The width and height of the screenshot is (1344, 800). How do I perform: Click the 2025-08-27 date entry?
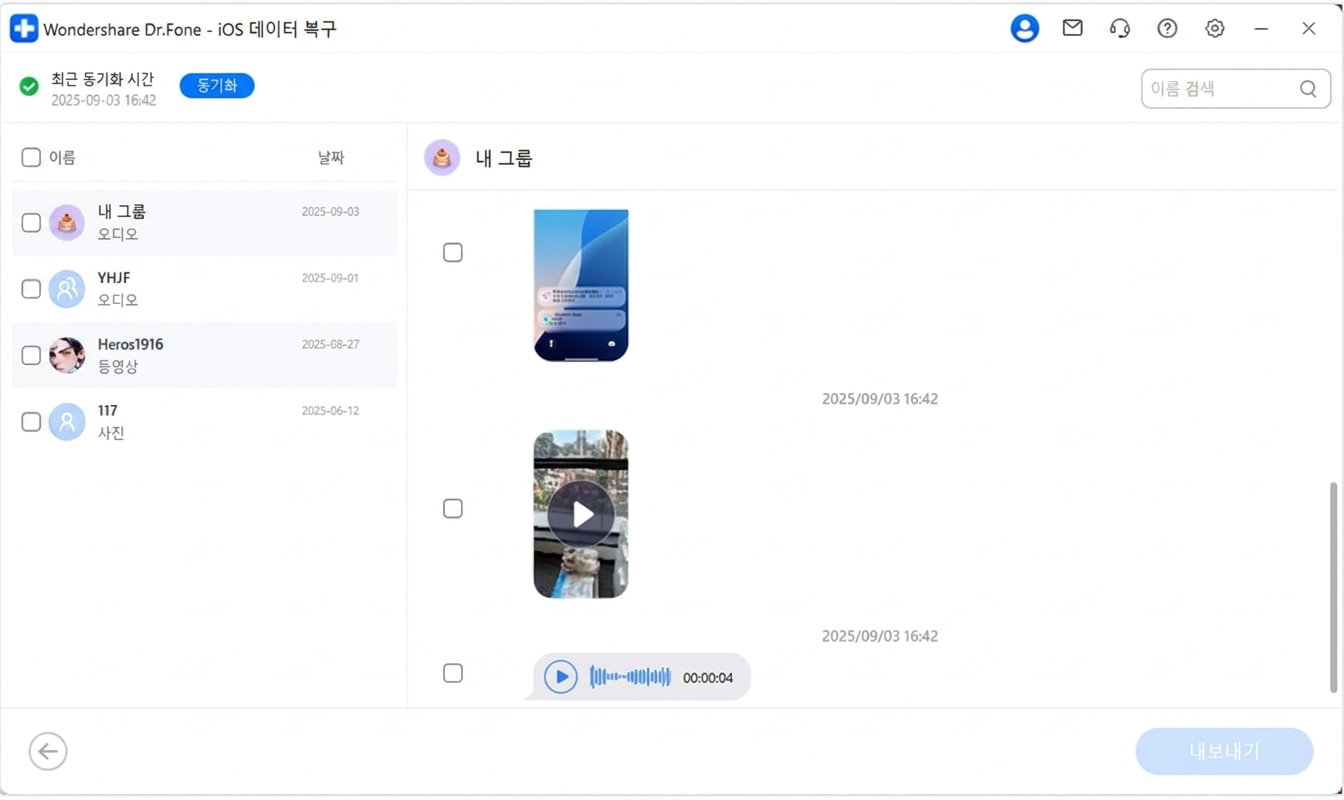point(330,344)
